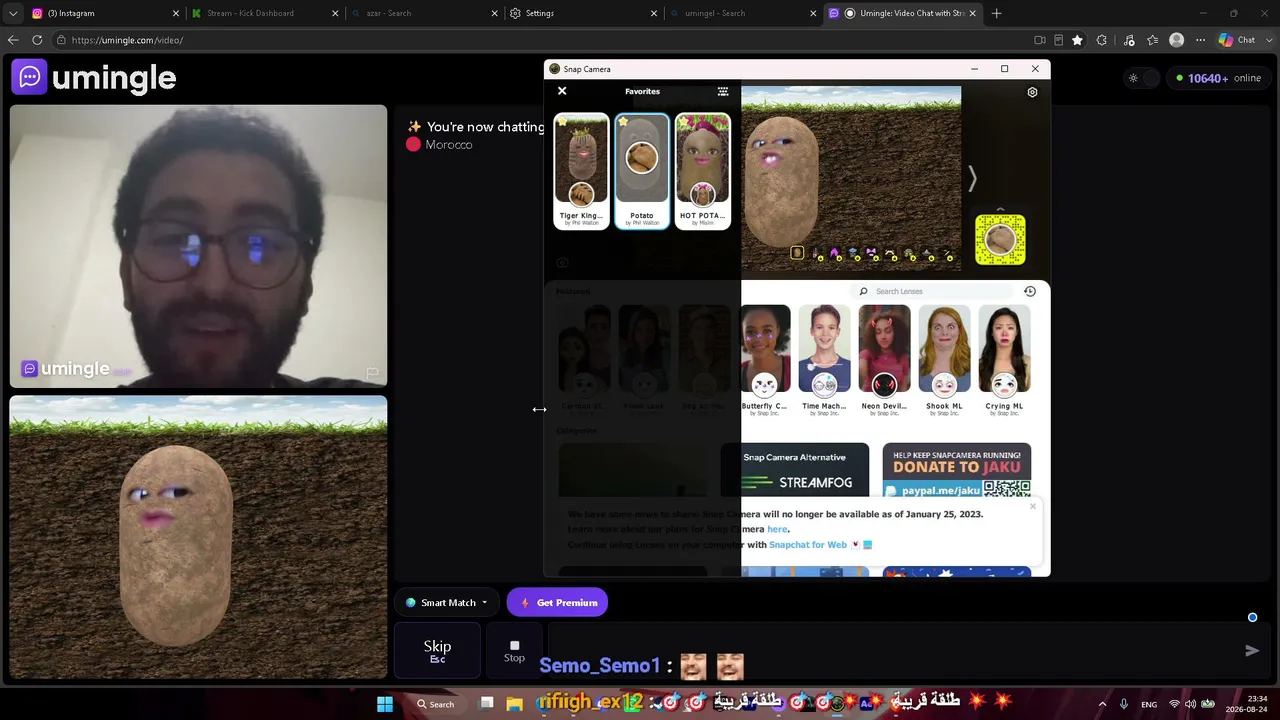Go back in the browser
Screen dimensions: 1280x720
[x=13, y=40]
